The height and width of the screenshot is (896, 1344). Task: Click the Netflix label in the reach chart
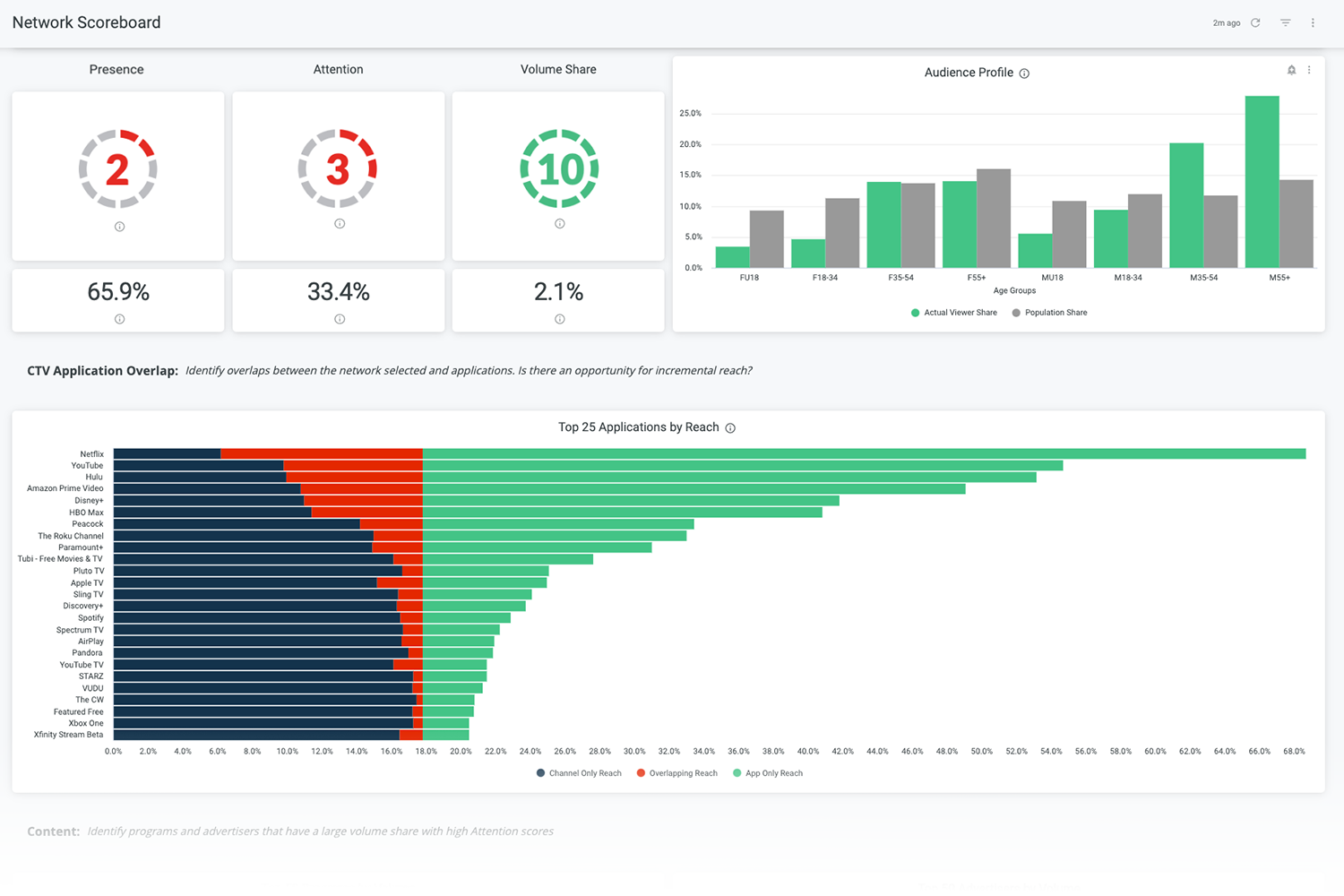[90, 453]
